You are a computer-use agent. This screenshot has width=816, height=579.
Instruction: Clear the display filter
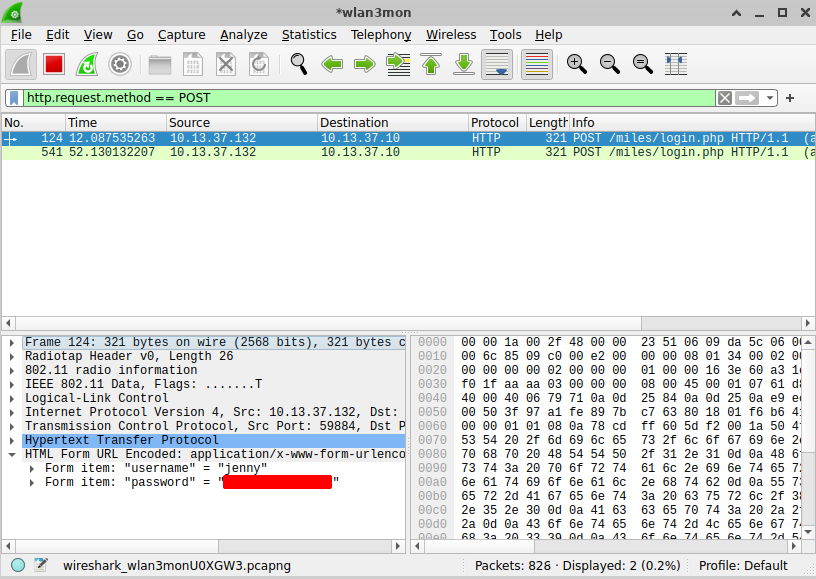[x=724, y=98]
